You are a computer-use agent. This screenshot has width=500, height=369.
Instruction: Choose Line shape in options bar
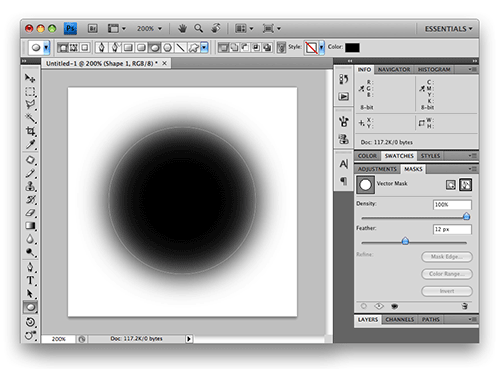click(180, 48)
